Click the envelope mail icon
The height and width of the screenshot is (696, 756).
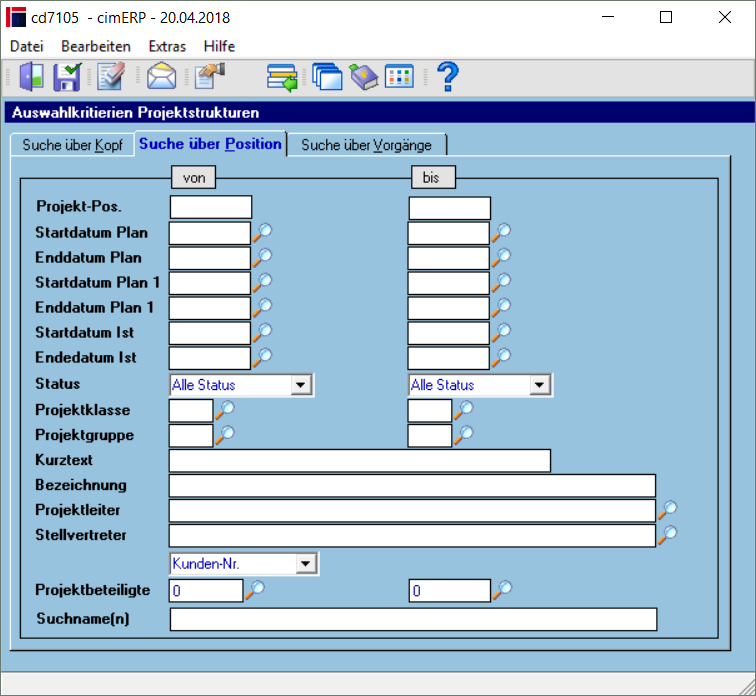(162, 77)
